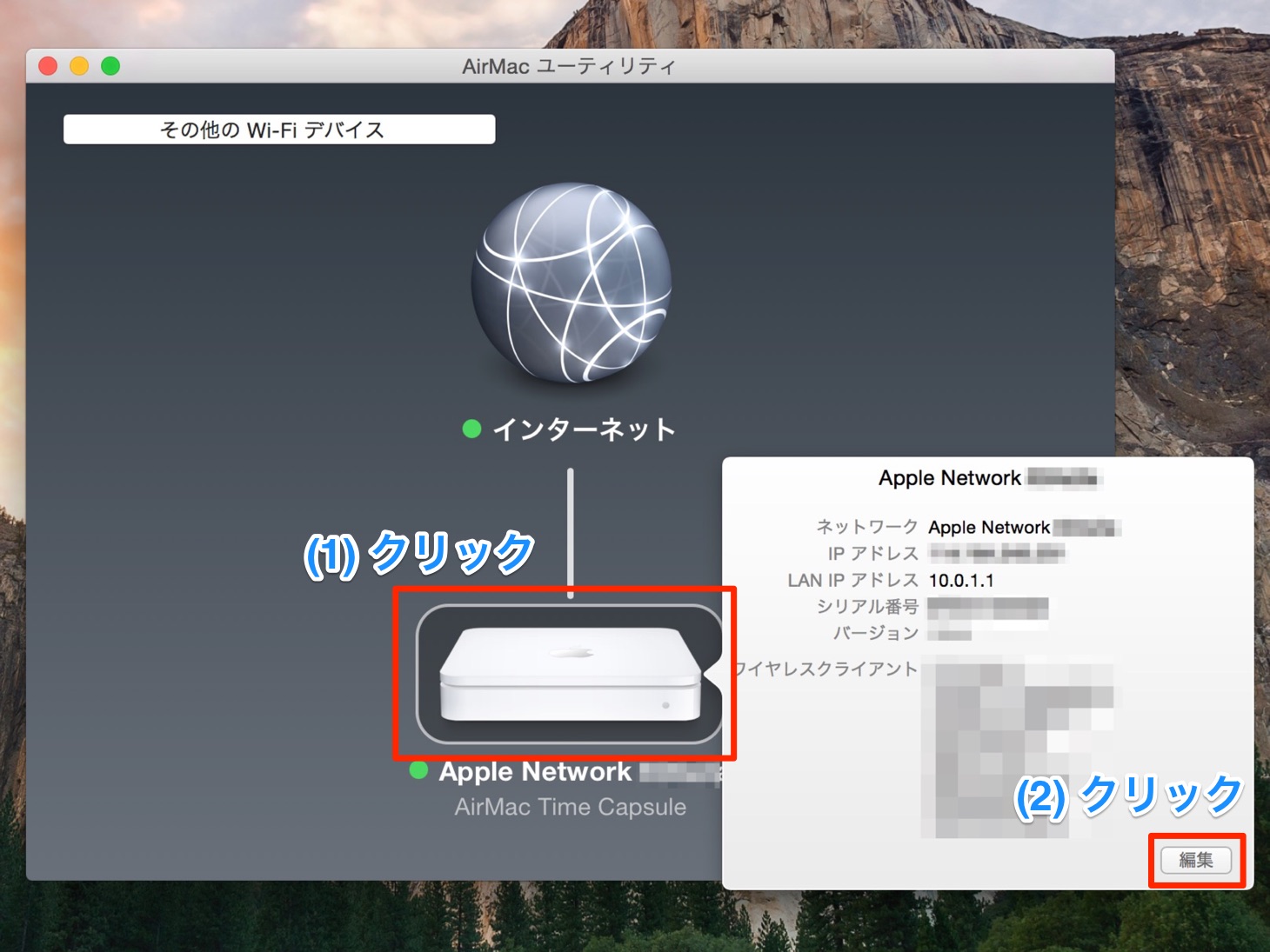
Task: Click the インターネット label
Action: pos(584,429)
